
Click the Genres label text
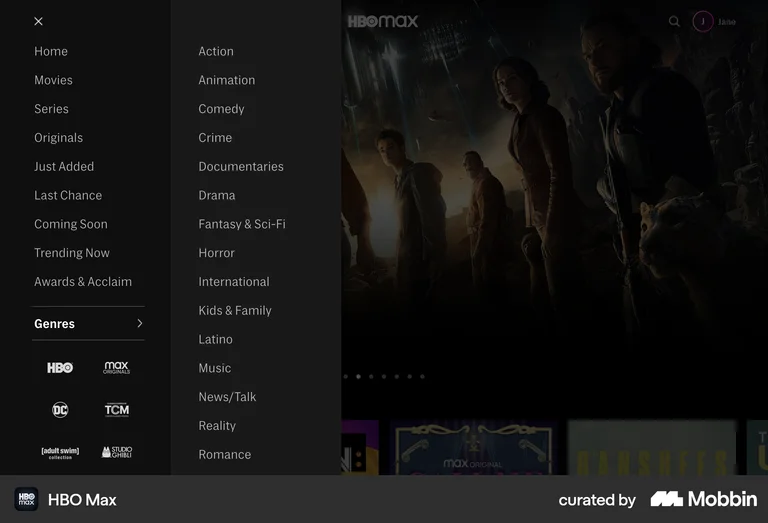tap(54, 324)
